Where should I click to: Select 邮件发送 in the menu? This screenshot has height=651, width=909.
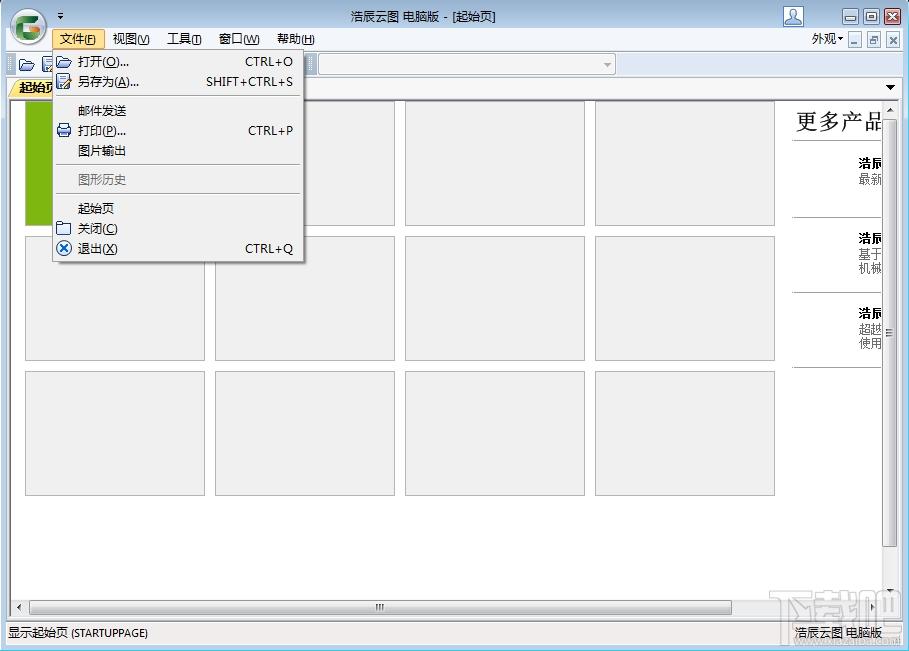[178, 110]
